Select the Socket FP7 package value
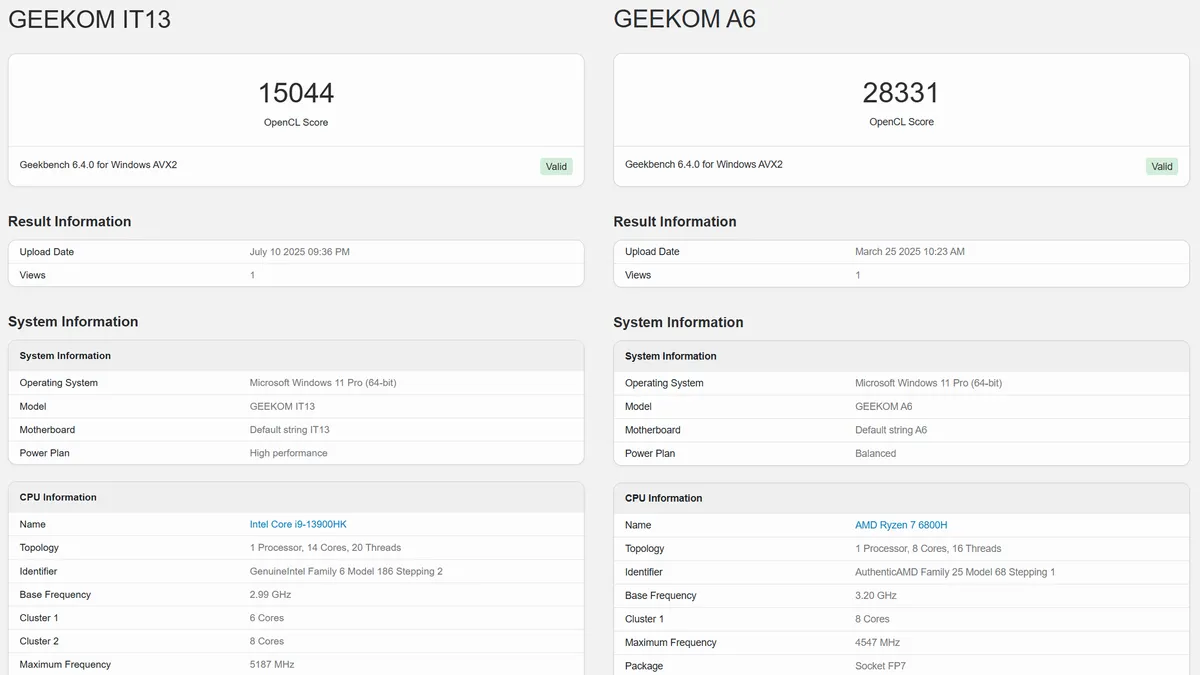Viewport: 1200px width, 675px height. click(x=880, y=666)
